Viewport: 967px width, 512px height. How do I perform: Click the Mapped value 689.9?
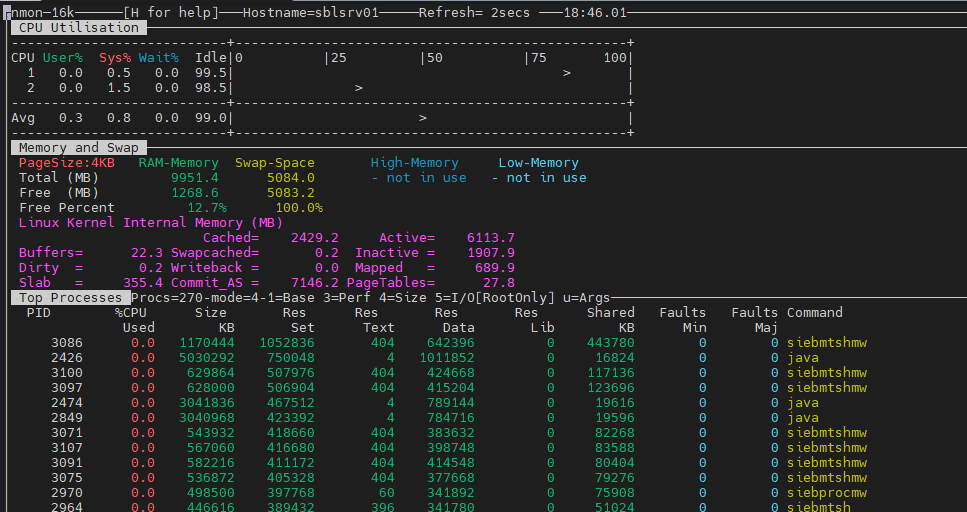(x=495, y=268)
